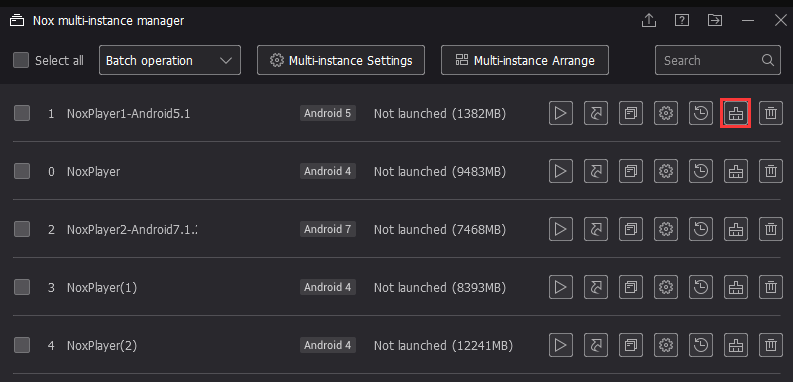Delete the NoxPlayer(1) instance
The height and width of the screenshot is (382, 793).
[x=771, y=287]
